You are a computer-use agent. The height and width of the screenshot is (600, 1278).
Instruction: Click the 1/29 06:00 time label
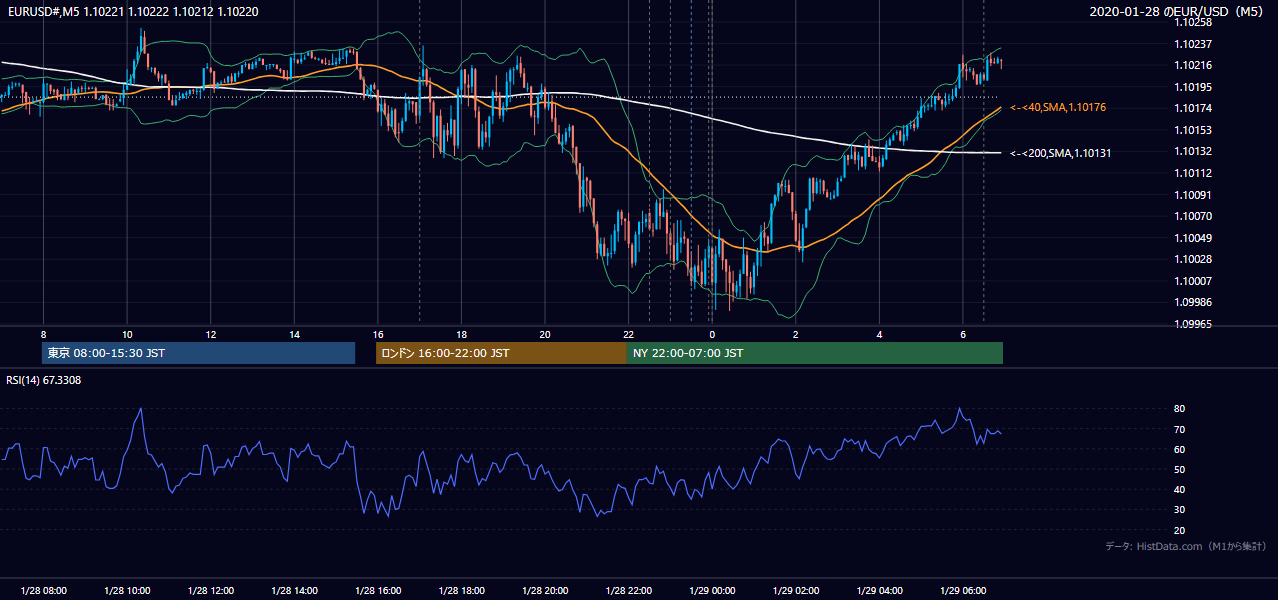click(x=962, y=590)
